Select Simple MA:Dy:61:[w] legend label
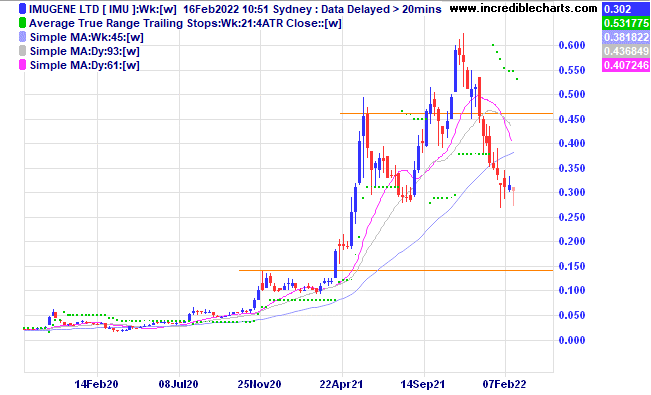 click(85, 65)
